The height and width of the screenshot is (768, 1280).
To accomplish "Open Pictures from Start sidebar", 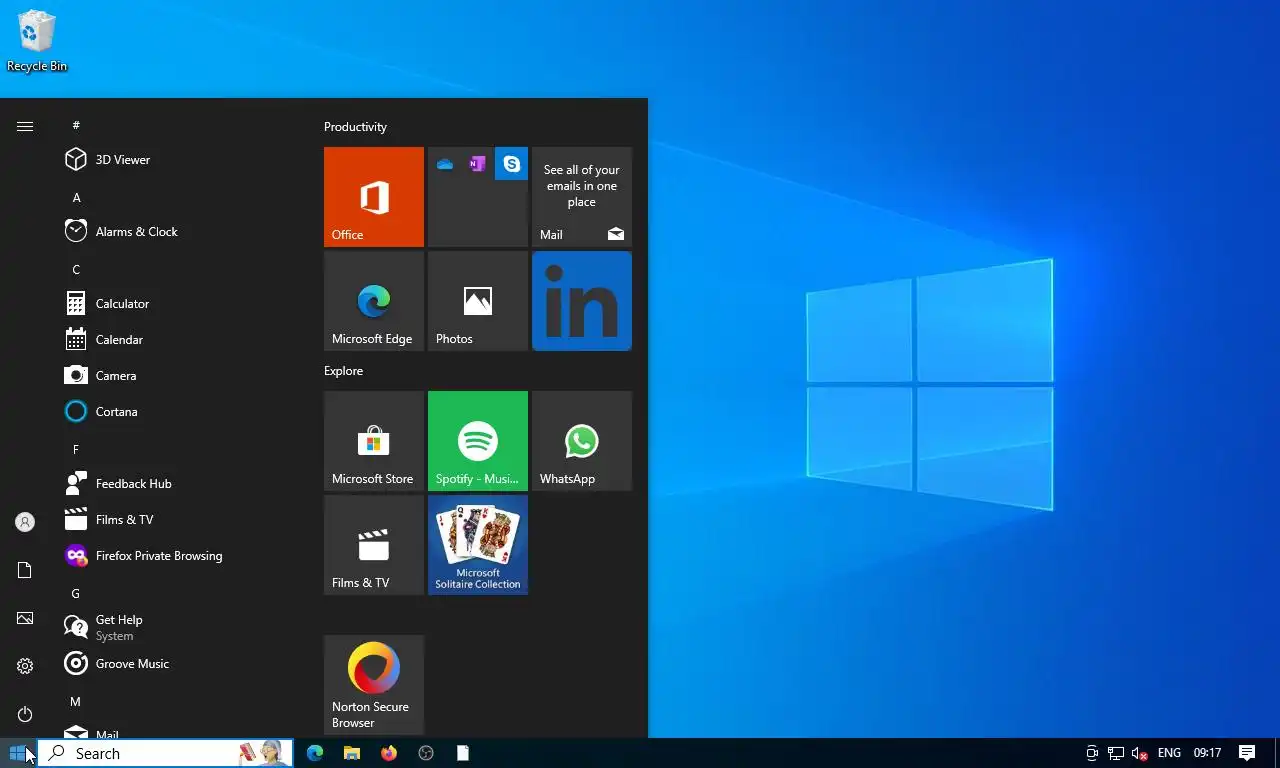I will (25, 618).
